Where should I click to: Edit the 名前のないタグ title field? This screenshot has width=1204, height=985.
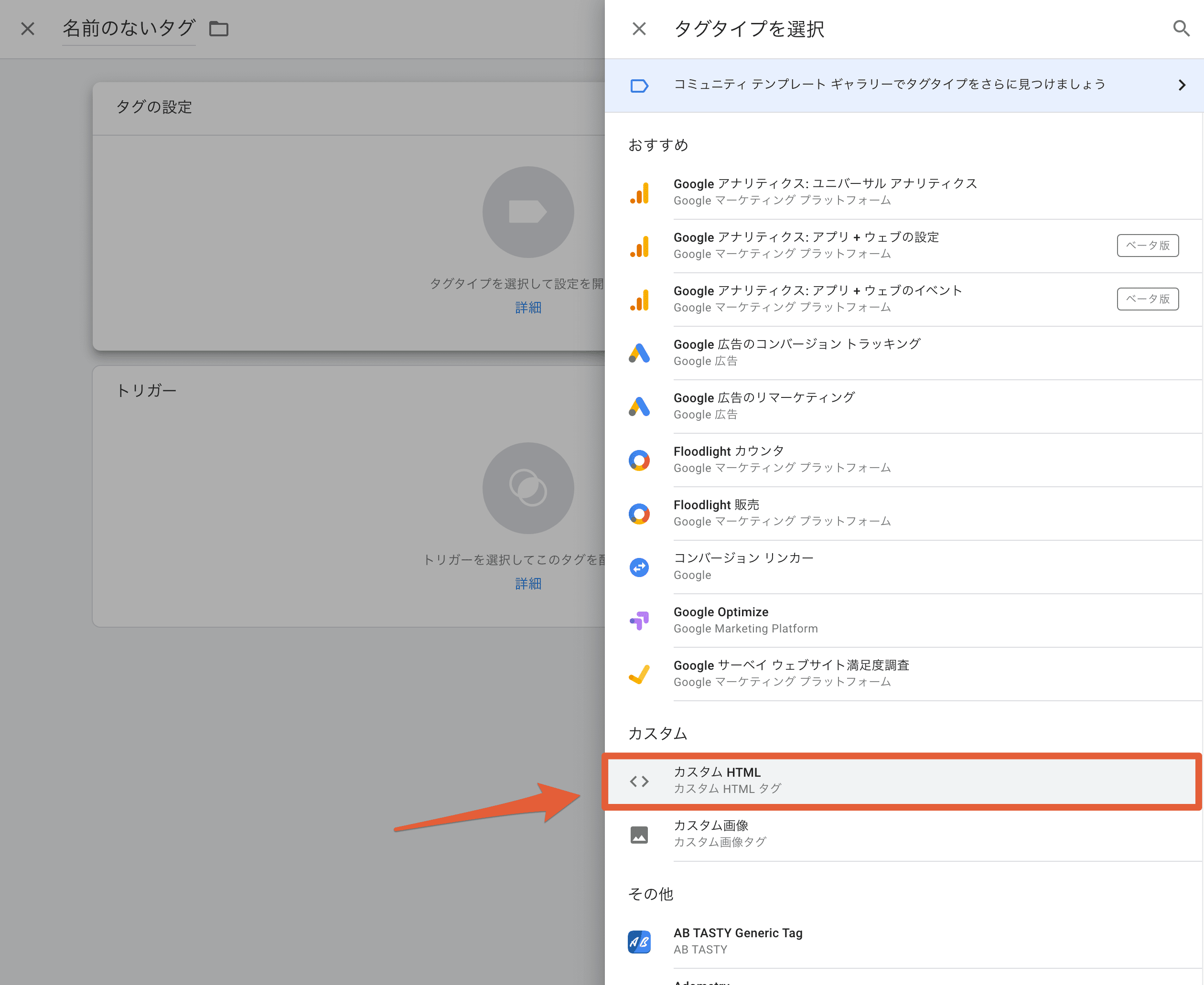point(129,28)
